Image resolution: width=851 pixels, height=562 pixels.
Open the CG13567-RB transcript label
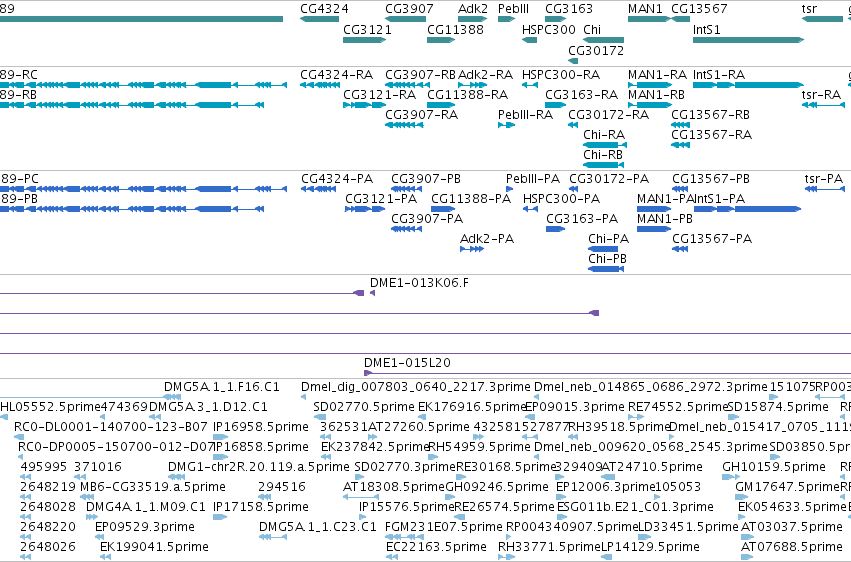pyautogui.click(x=710, y=115)
